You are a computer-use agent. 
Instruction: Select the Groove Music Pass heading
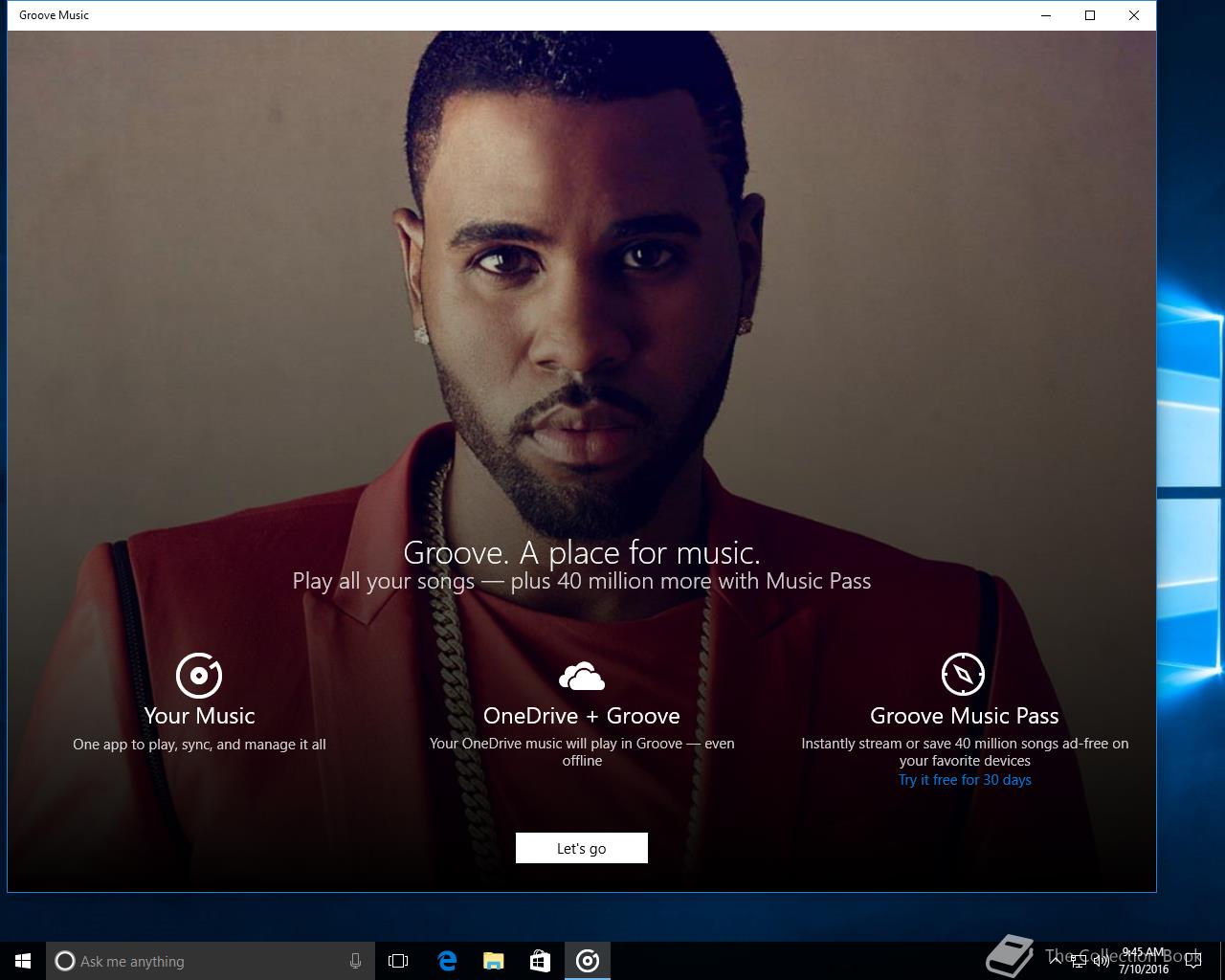point(965,716)
